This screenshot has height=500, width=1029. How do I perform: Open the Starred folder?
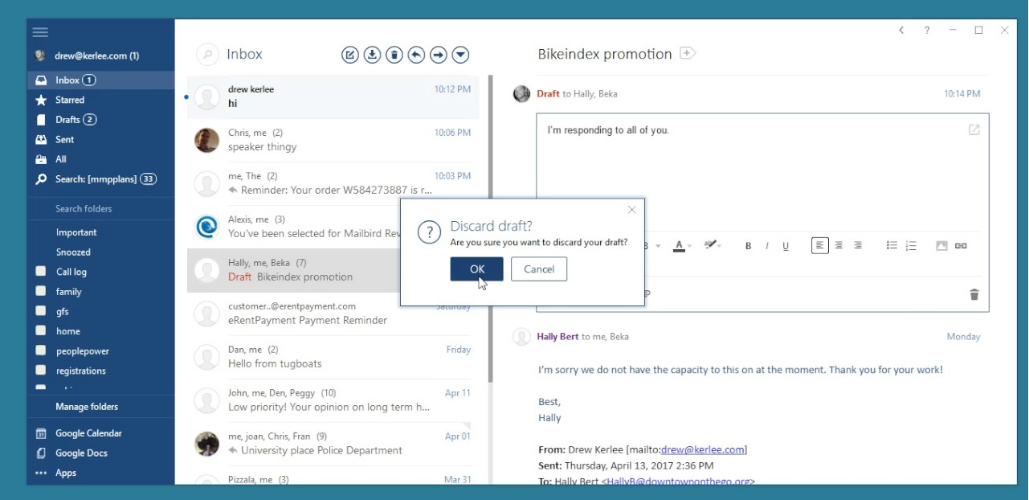point(100,100)
